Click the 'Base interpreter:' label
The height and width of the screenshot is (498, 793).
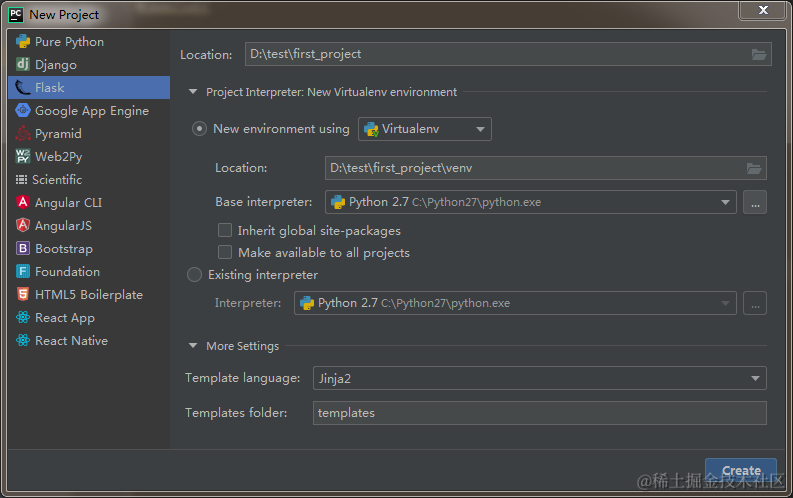tap(264, 202)
